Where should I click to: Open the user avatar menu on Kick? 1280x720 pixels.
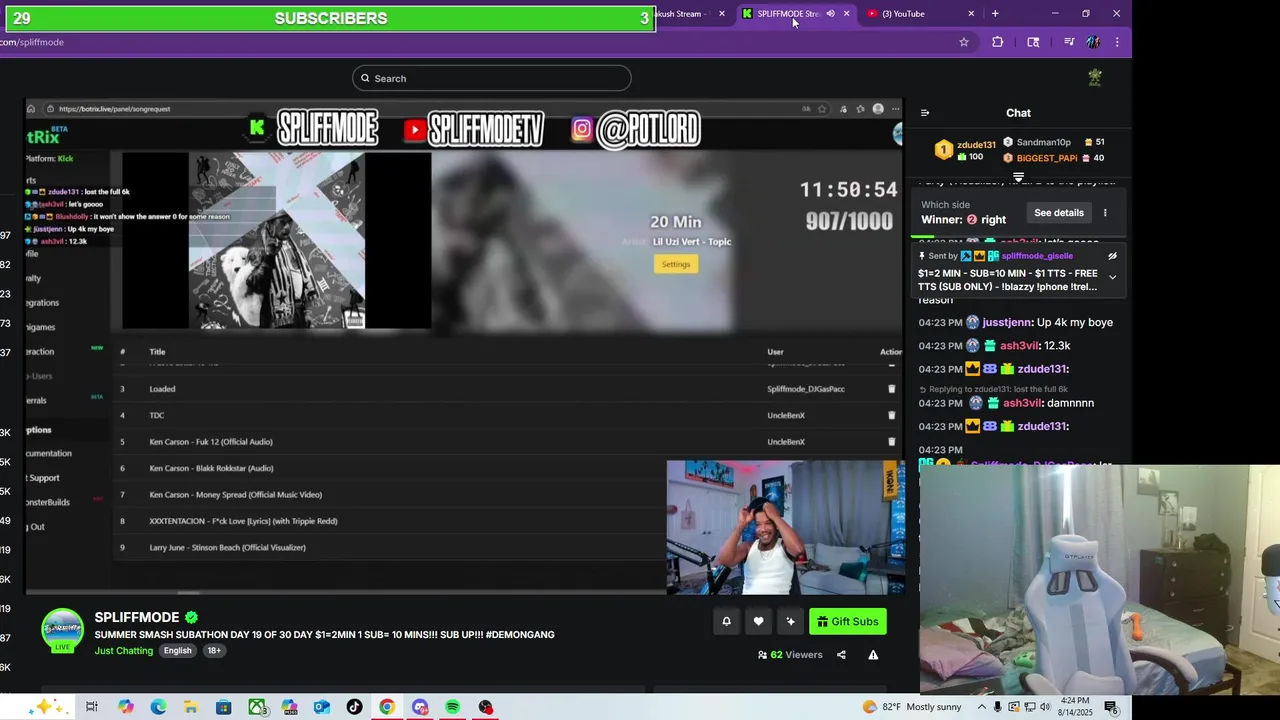(x=1095, y=78)
